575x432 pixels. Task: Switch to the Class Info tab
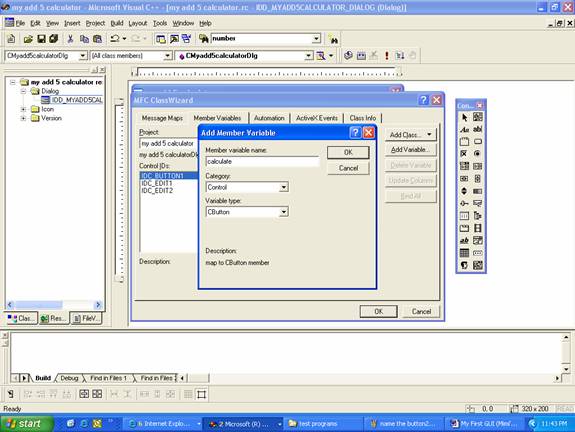tap(363, 118)
